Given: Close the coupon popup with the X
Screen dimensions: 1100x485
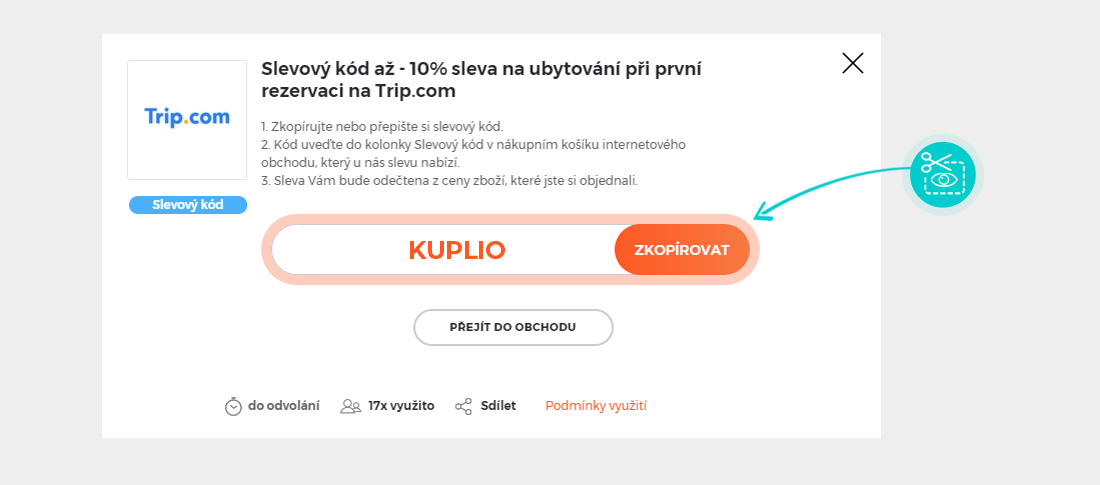Looking at the screenshot, I should click(852, 64).
